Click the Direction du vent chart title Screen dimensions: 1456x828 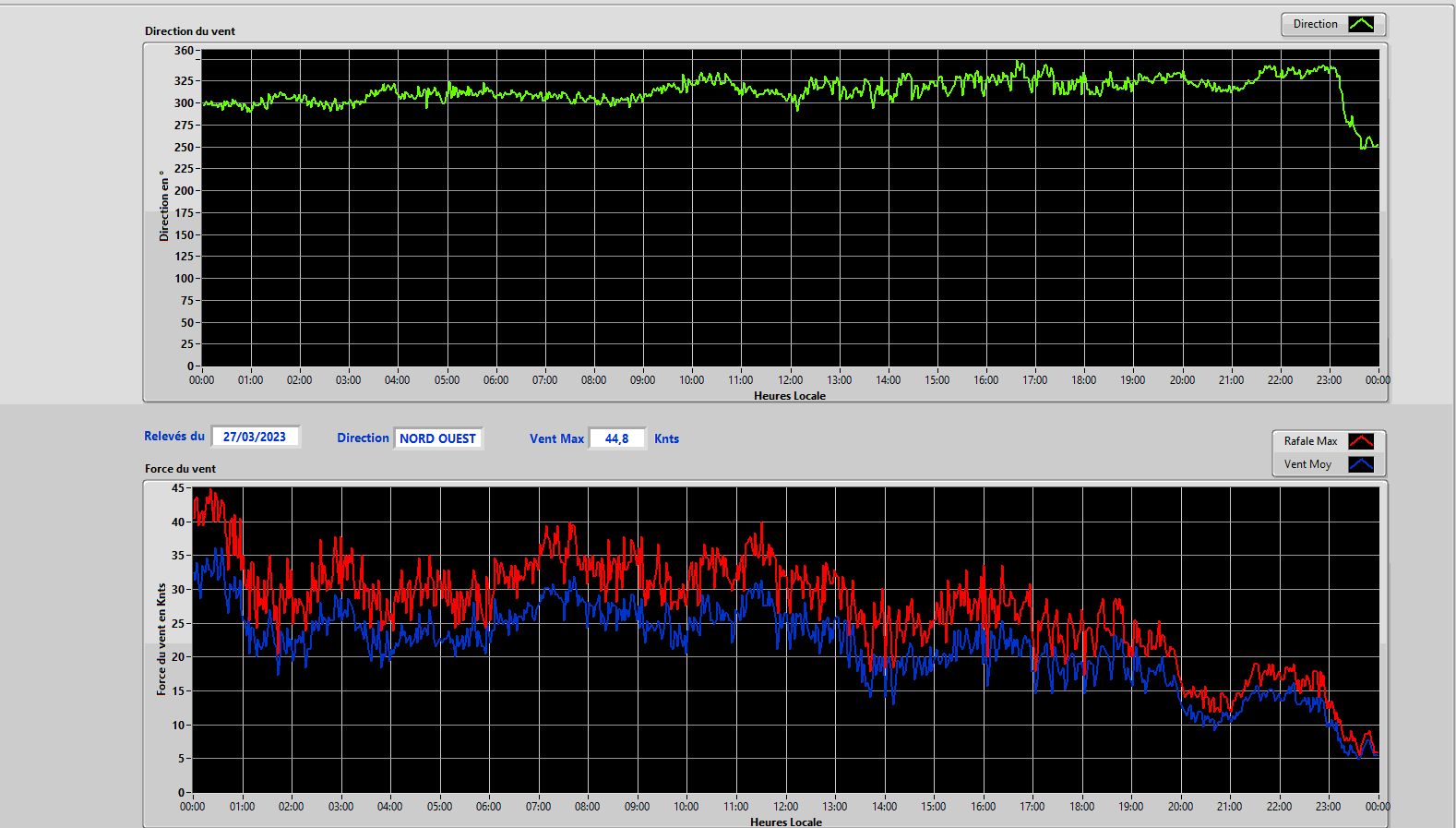190,31
